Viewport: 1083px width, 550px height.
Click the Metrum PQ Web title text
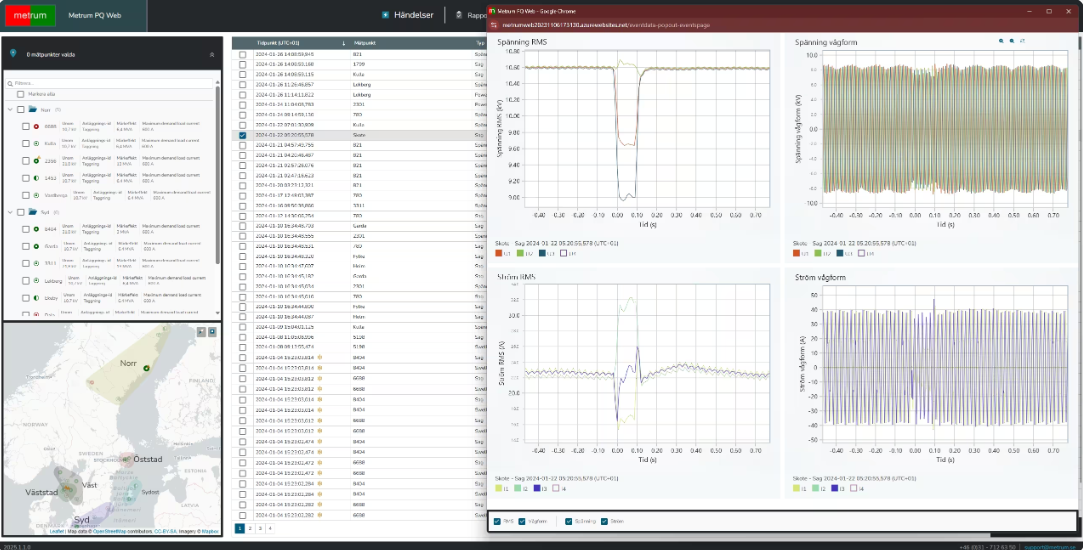[x=95, y=15]
